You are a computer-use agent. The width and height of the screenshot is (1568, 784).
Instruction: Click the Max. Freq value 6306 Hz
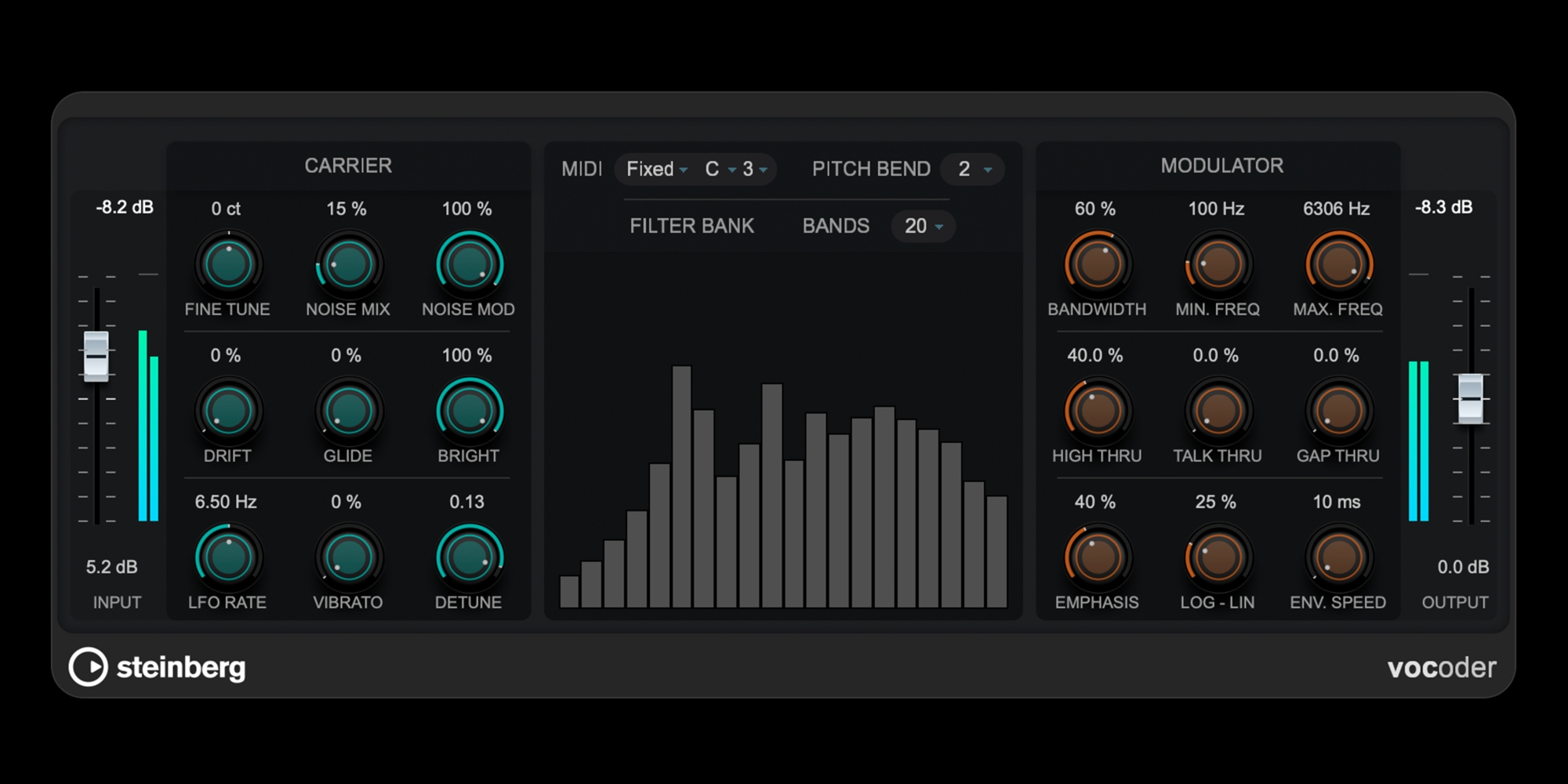pyautogui.click(x=1337, y=209)
